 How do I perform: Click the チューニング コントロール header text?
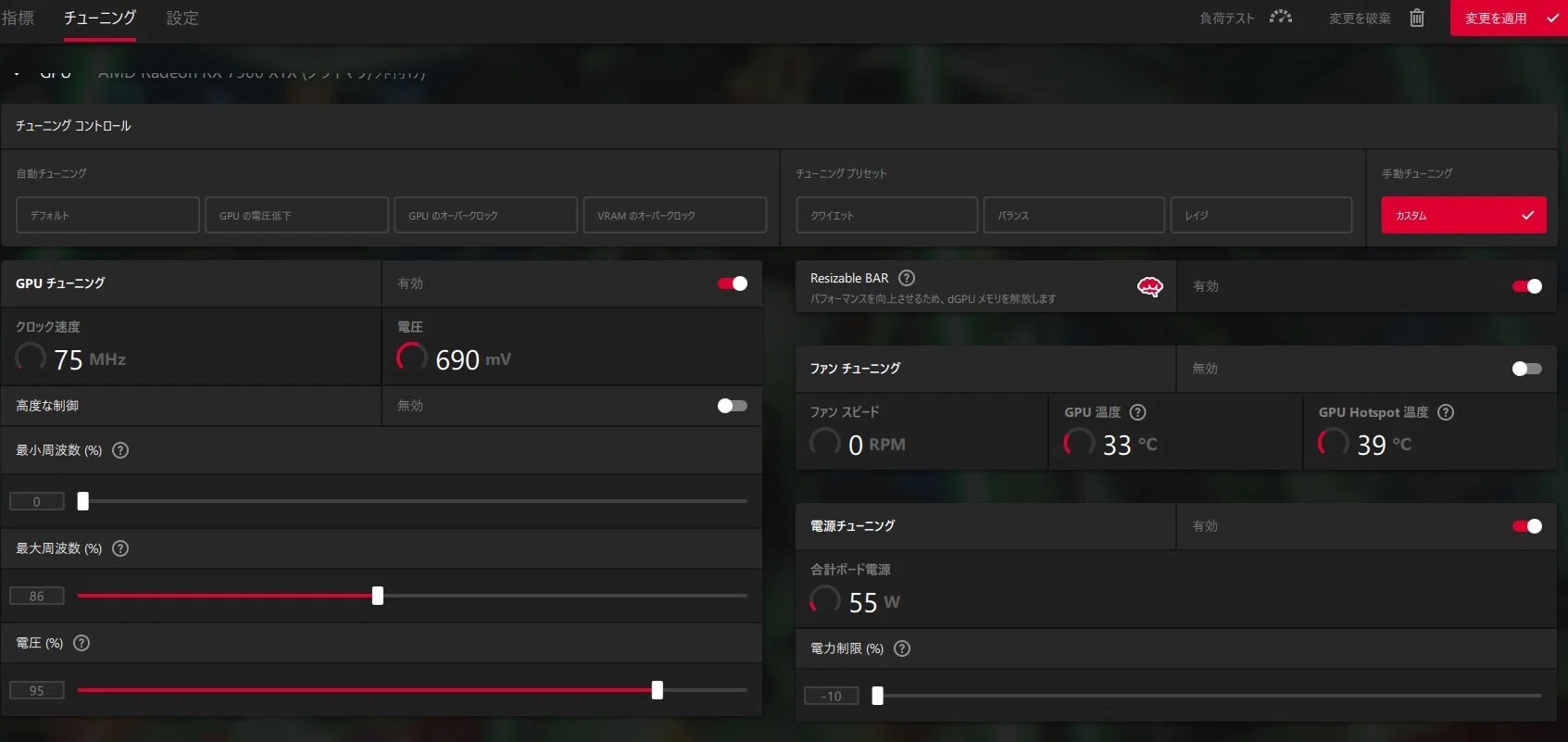coord(73,126)
